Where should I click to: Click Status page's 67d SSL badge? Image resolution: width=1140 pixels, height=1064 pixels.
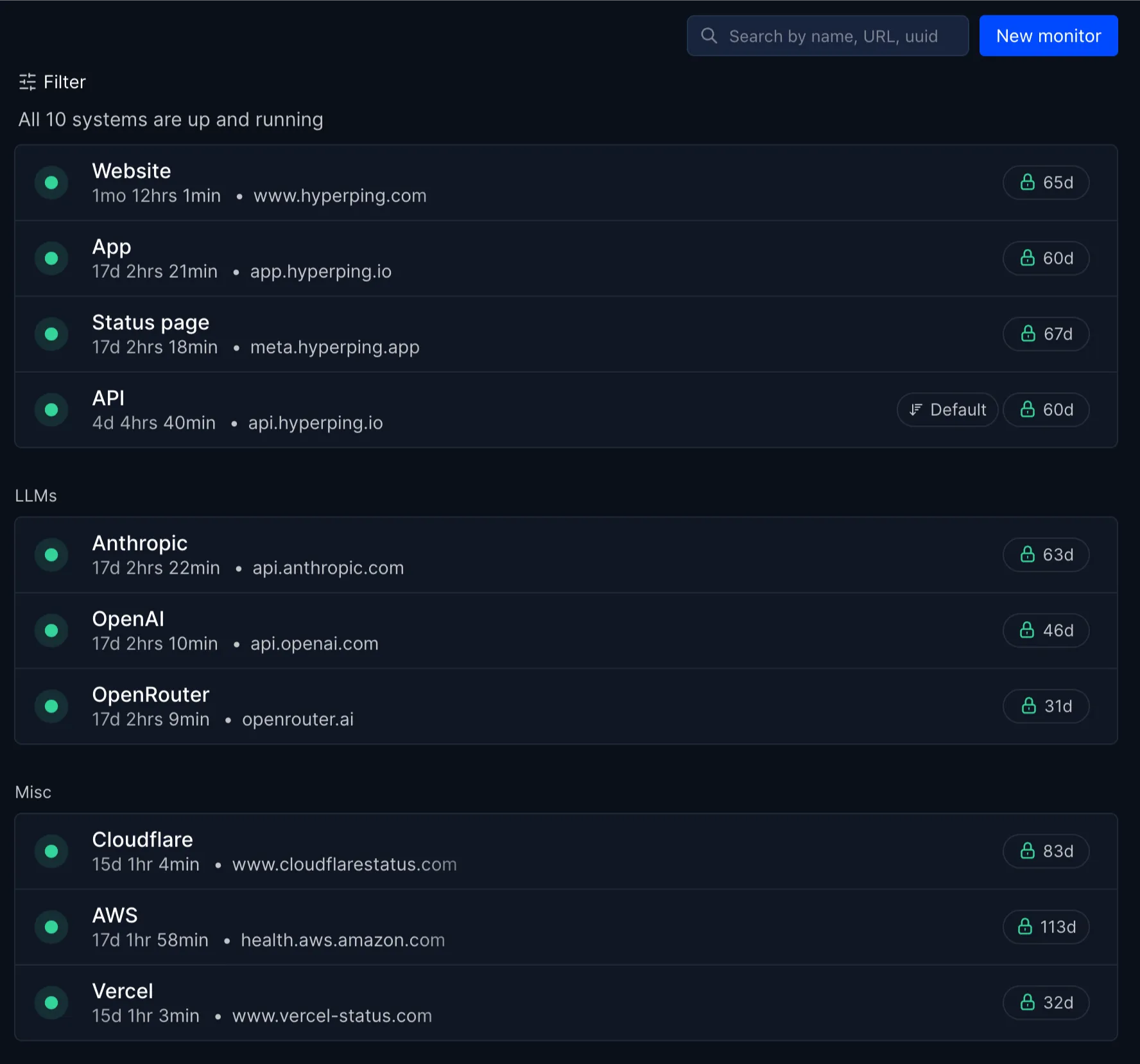(x=1046, y=334)
